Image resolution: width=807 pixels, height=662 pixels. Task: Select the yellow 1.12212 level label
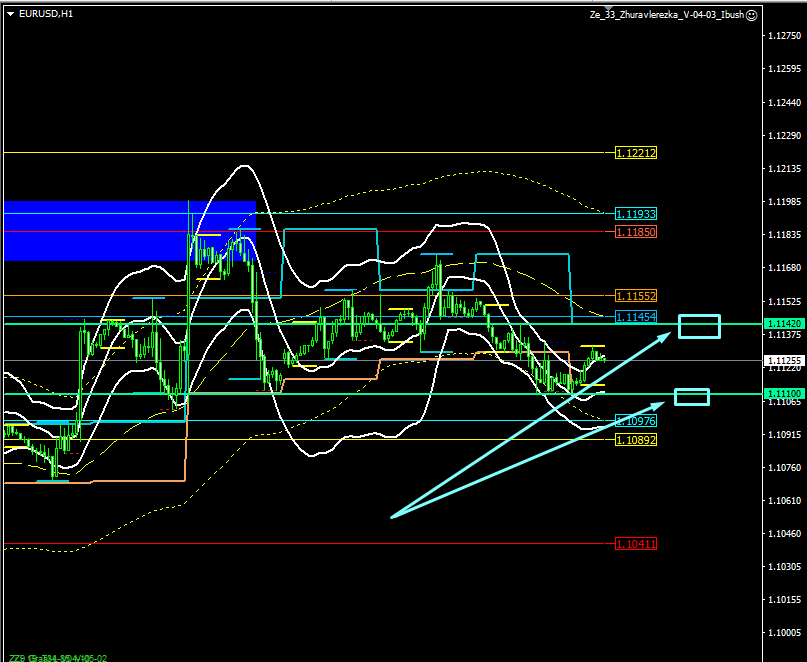636,153
